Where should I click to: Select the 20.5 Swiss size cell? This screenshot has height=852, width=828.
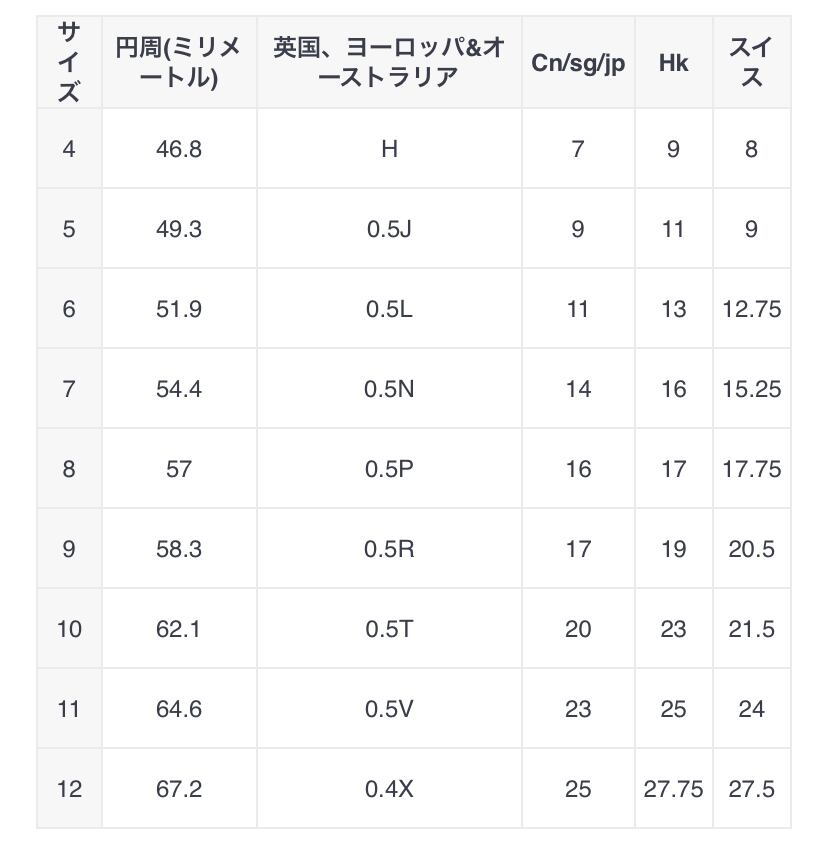coord(751,549)
